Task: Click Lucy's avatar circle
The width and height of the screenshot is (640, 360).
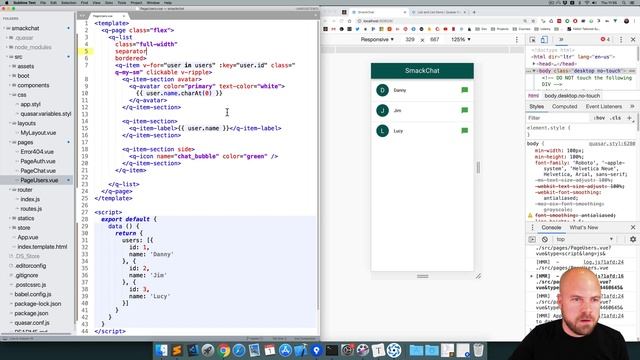Action: (x=382, y=131)
